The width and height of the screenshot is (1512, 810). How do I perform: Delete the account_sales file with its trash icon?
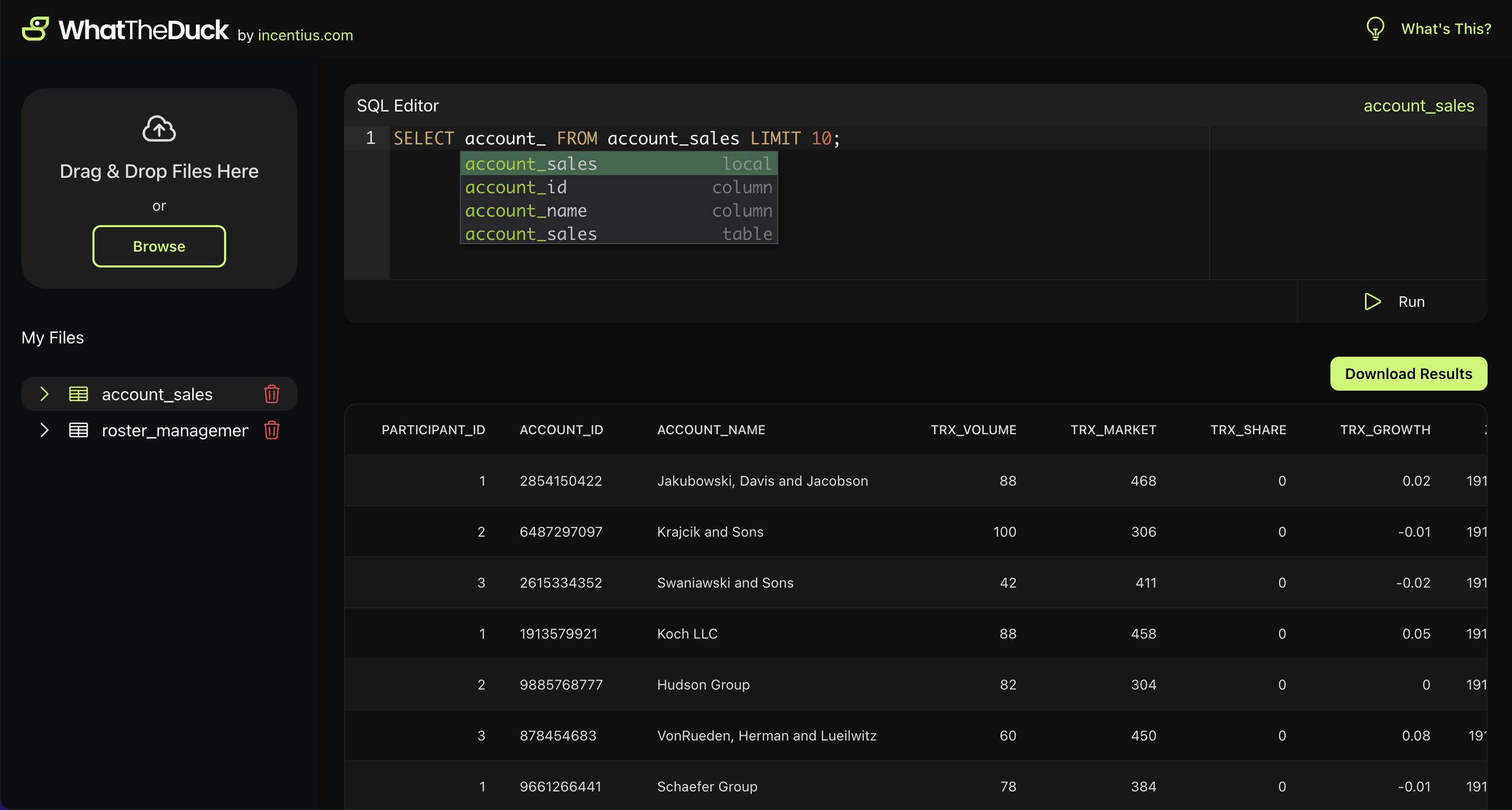272,394
